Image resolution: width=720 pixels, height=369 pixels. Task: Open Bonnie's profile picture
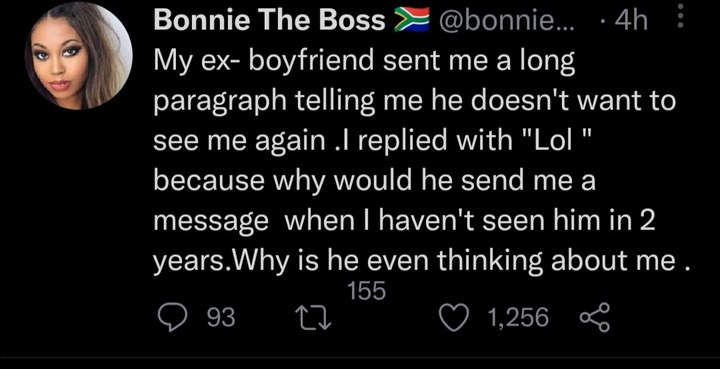(x=79, y=57)
